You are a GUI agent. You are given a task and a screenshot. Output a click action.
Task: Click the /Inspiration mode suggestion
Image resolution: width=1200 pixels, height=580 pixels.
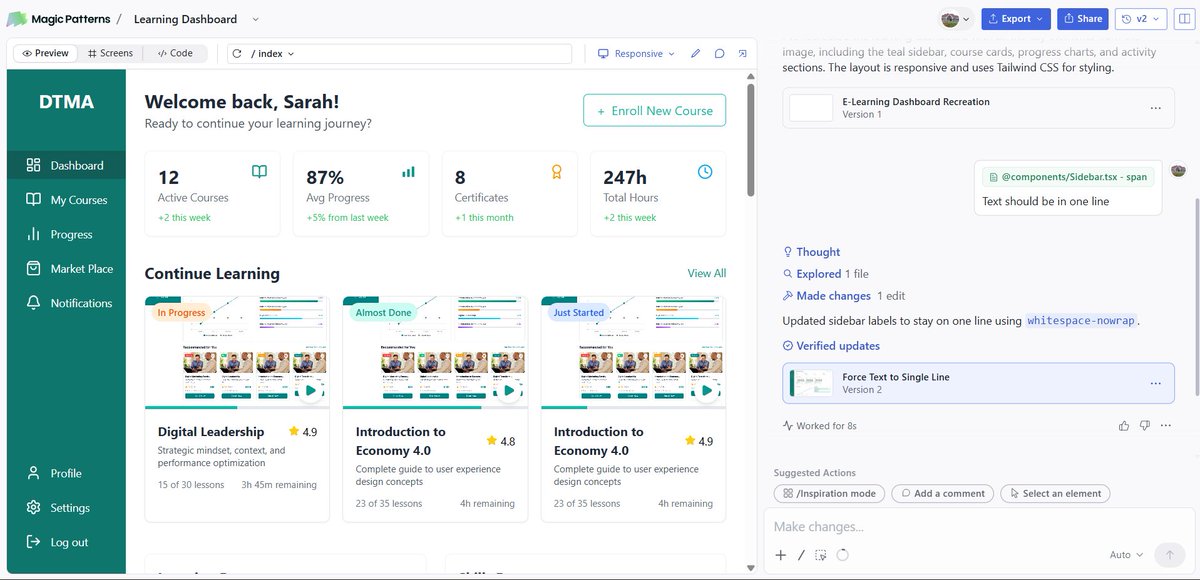pos(829,493)
